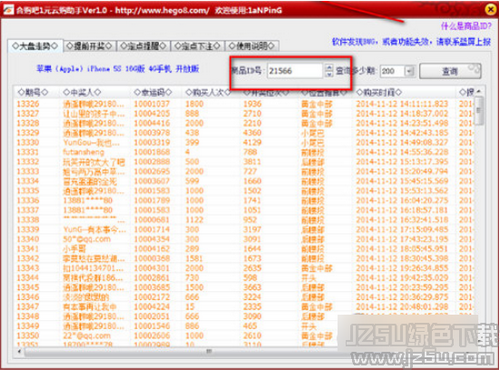This screenshot has height=370, width=500.
Task: Sort by the 期号 column header
Action: click(33, 92)
